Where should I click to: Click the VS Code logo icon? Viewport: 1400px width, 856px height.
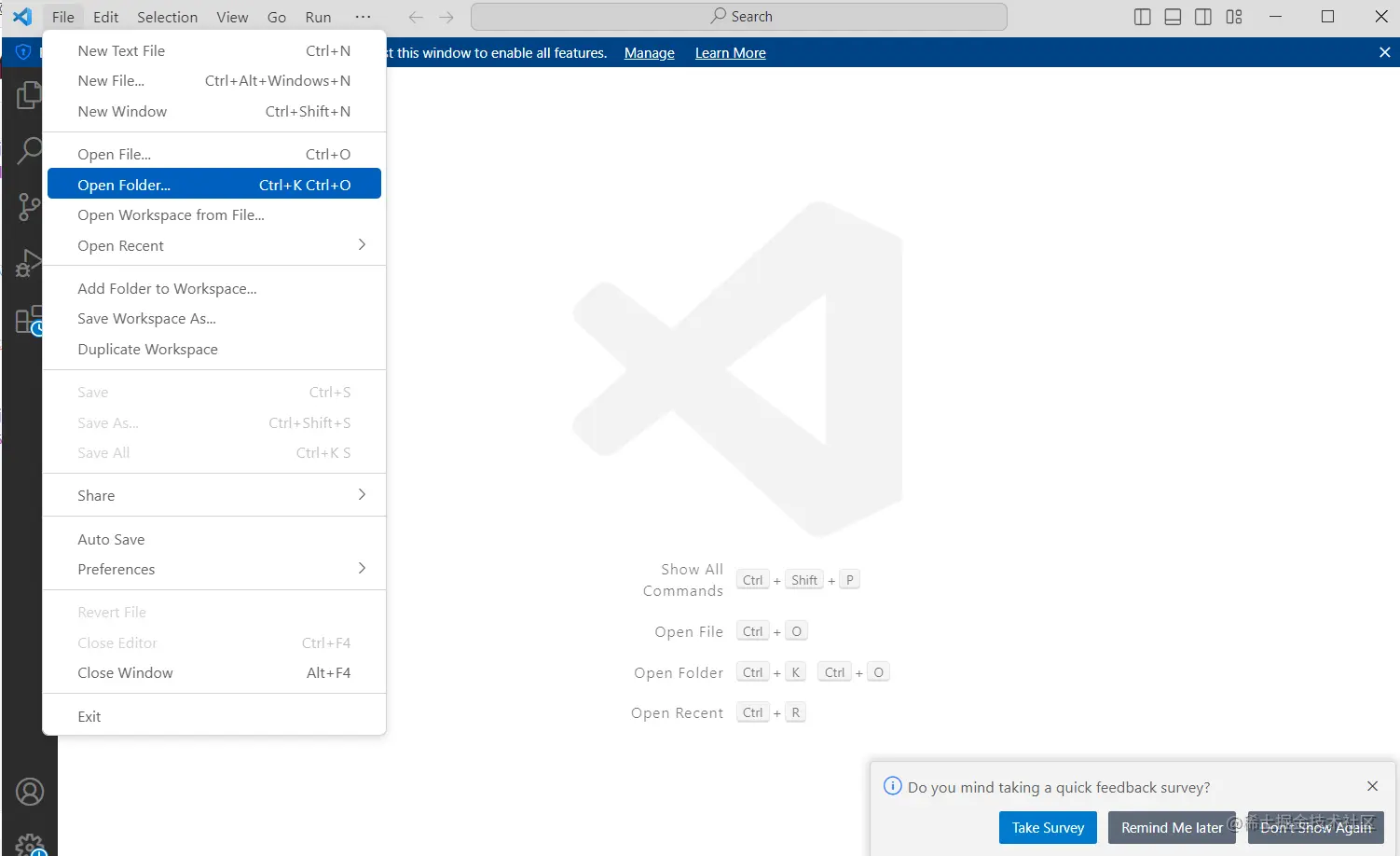click(x=22, y=17)
